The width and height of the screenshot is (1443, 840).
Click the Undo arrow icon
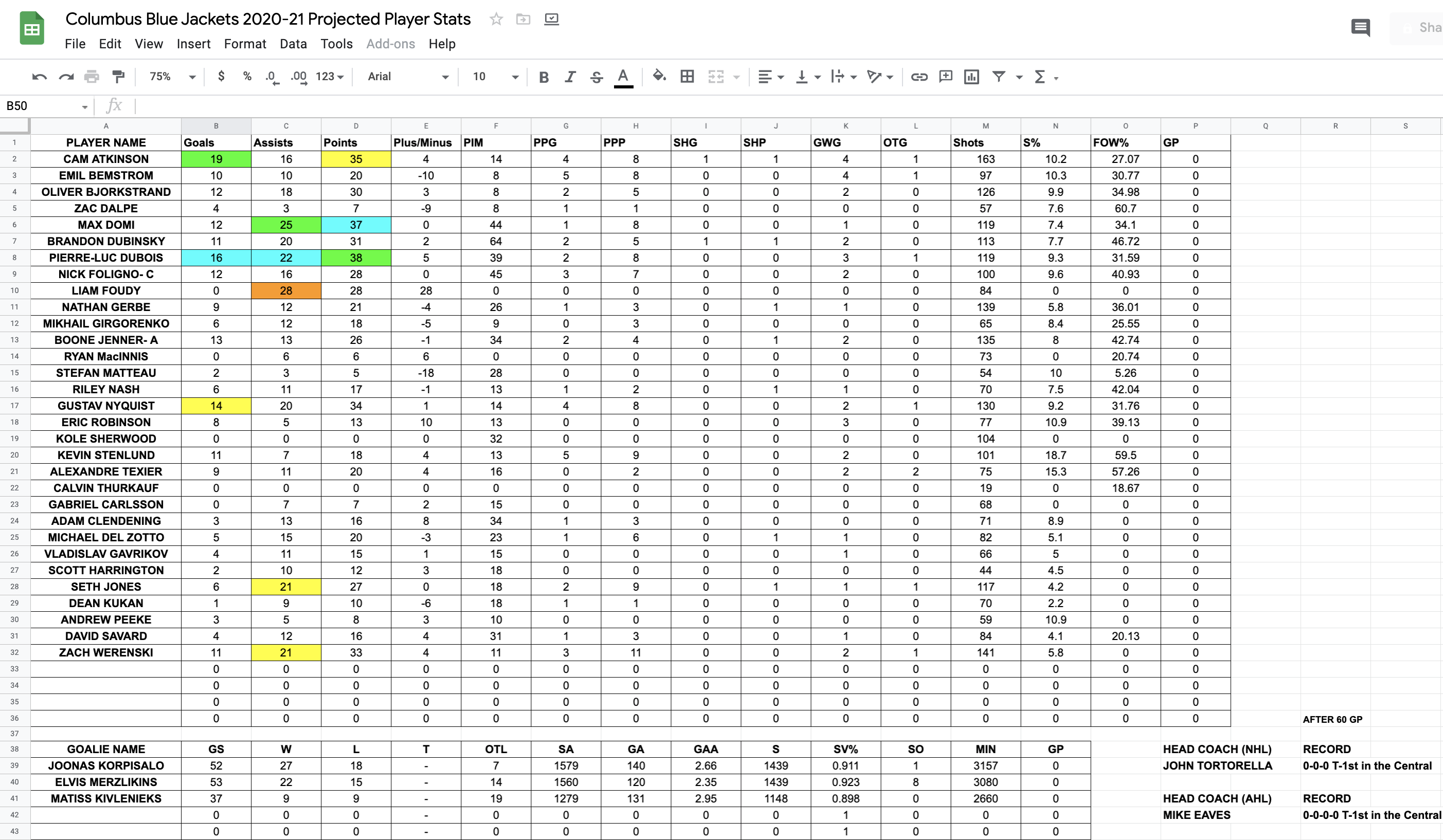pos(39,77)
